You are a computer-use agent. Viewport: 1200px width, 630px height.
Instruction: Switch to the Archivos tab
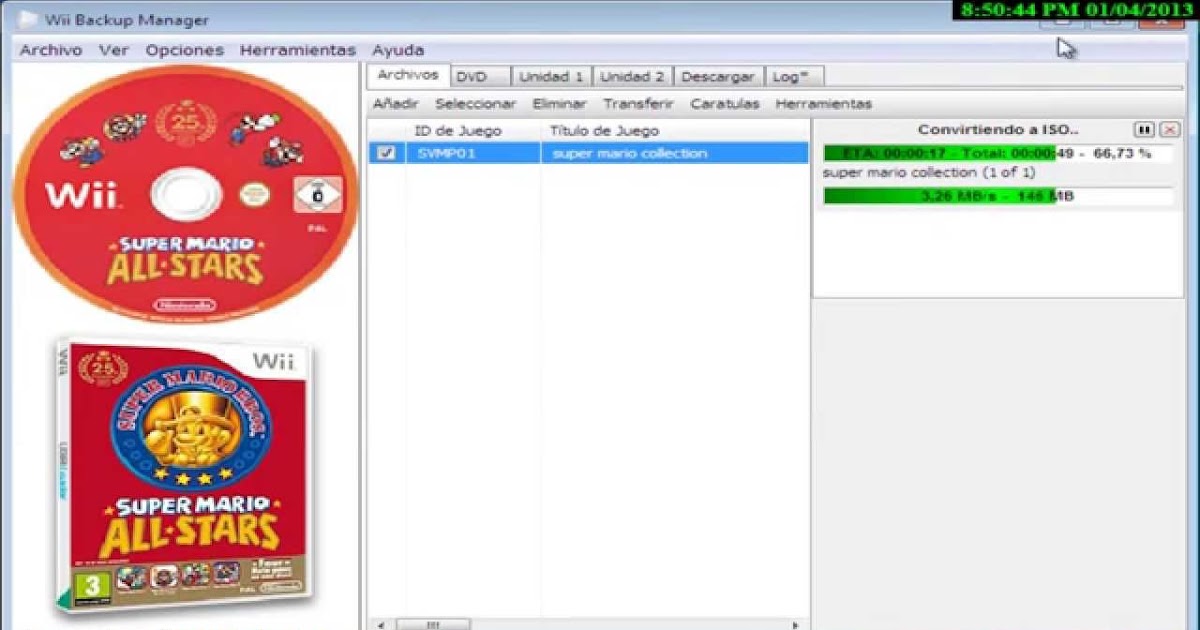tap(408, 75)
